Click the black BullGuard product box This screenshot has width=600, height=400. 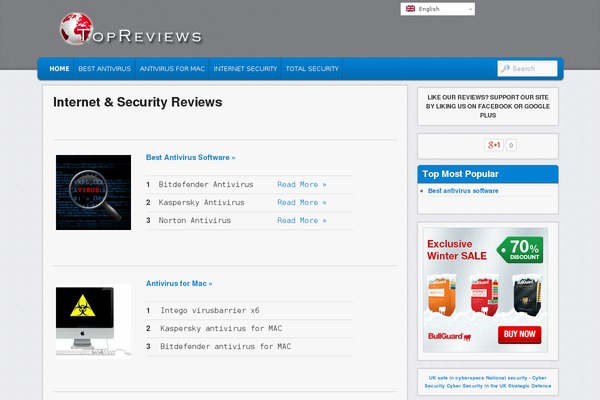pos(528,295)
